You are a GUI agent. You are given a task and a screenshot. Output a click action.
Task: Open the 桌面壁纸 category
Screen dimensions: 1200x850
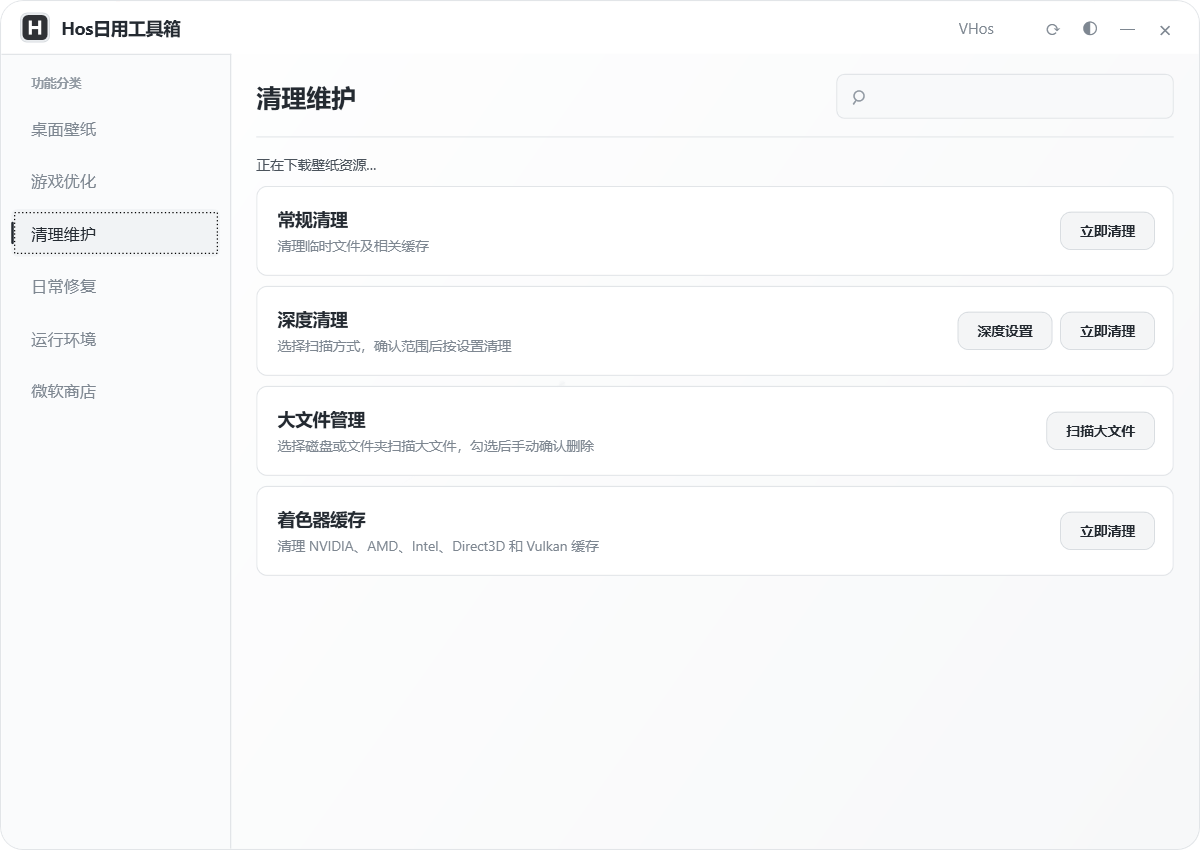tap(115, 129)
